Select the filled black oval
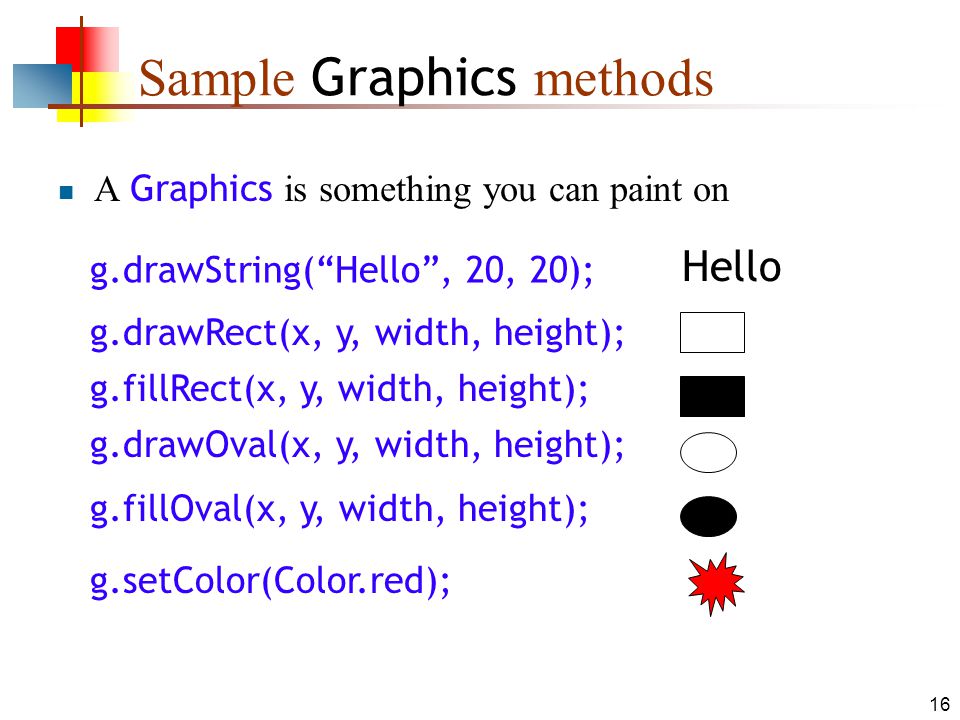Image resolution: width=960 pixels, height=720 pixels. [x=708, y=516]
